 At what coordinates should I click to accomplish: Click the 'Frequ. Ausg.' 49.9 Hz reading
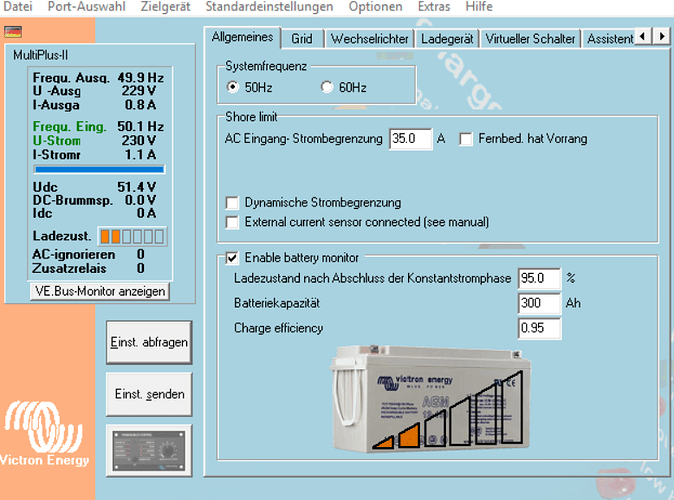98,77
